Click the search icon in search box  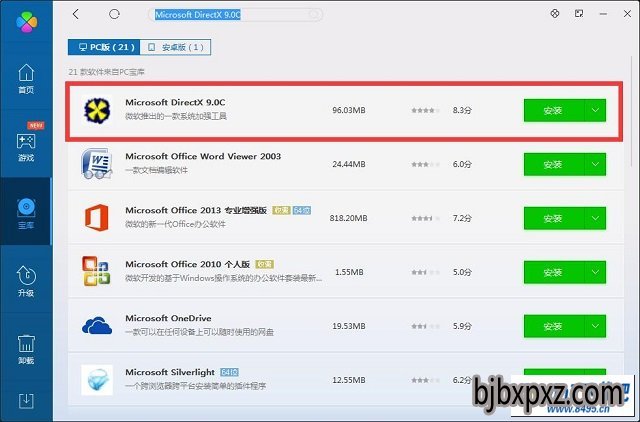[313, 15]
